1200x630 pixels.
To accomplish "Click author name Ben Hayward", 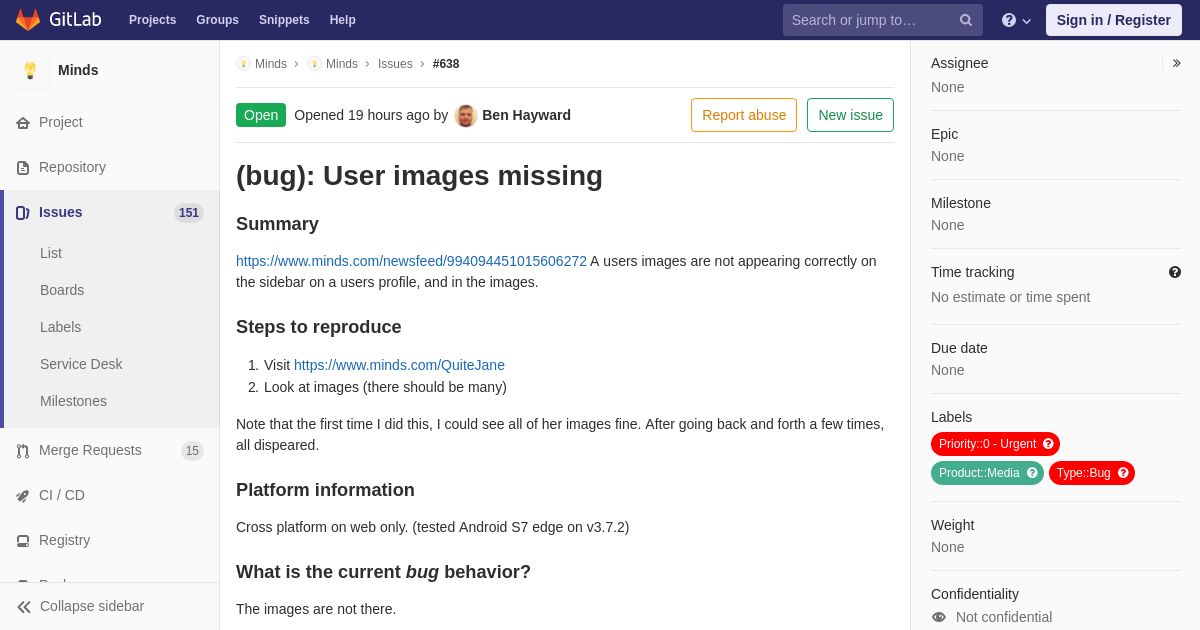I will coord(526,115).
